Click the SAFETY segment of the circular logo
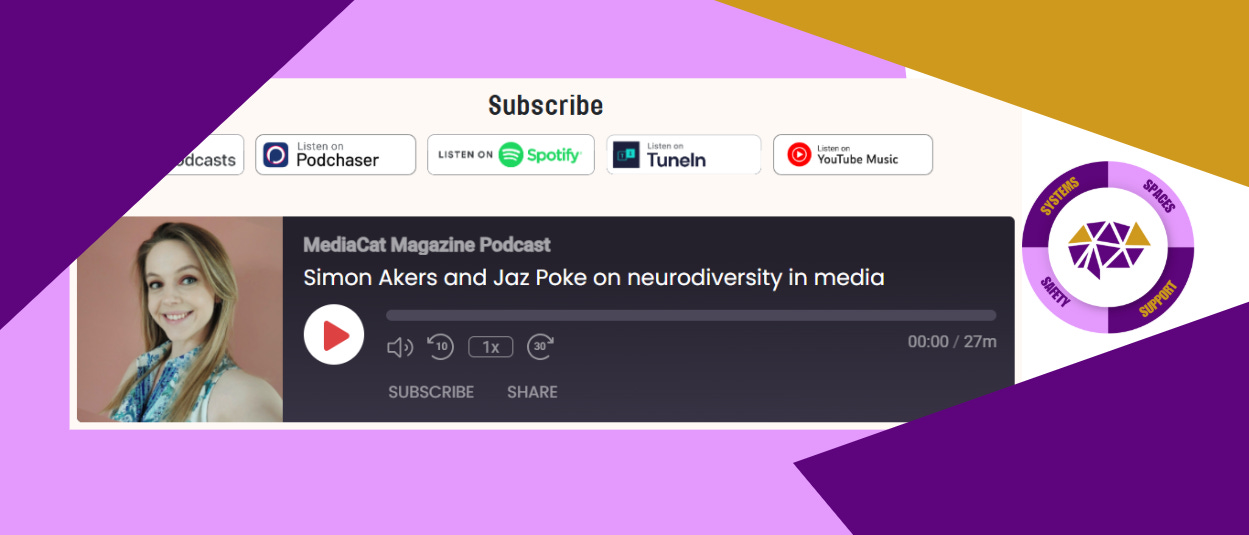The width and height of the screenshot is (1249, 535). tap(1058, 293)
